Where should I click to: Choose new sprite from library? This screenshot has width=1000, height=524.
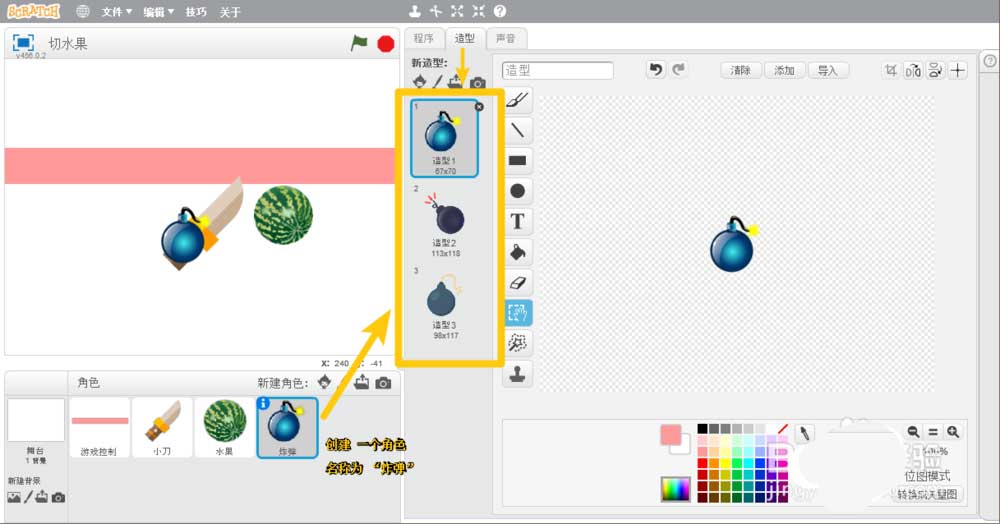[x=325, y=382]
